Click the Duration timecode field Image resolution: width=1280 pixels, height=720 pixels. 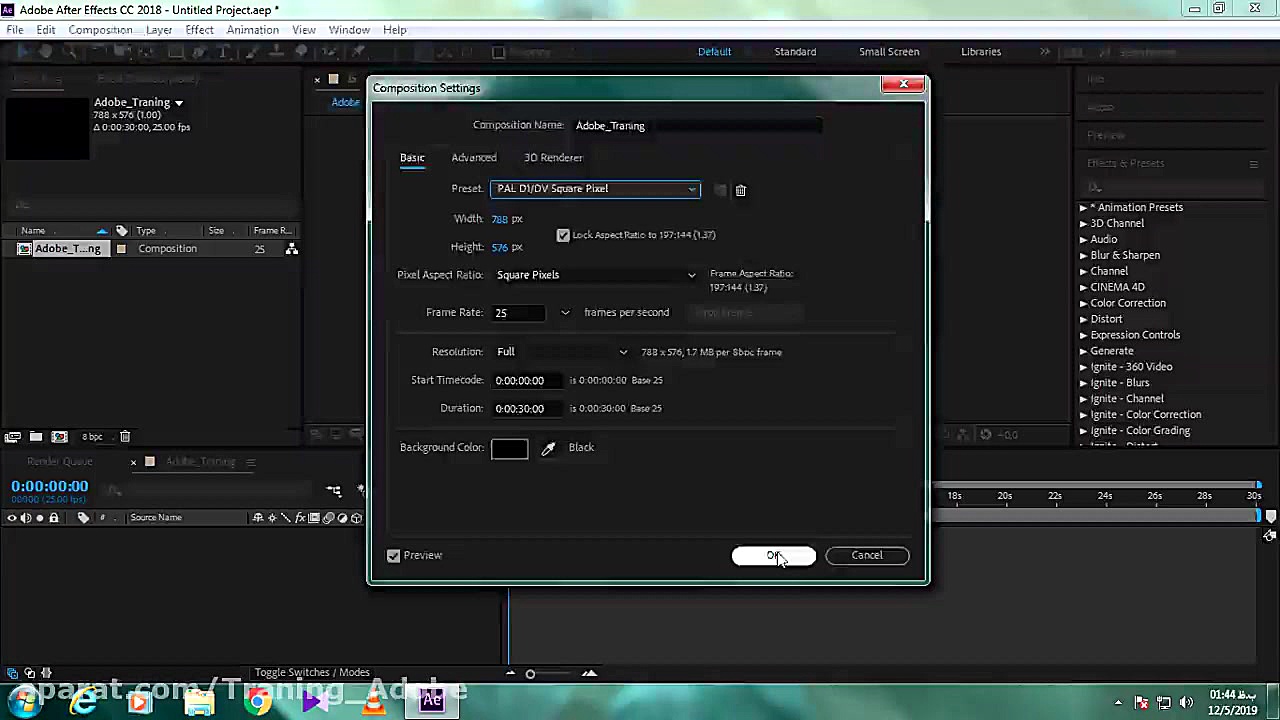point(527,409)
